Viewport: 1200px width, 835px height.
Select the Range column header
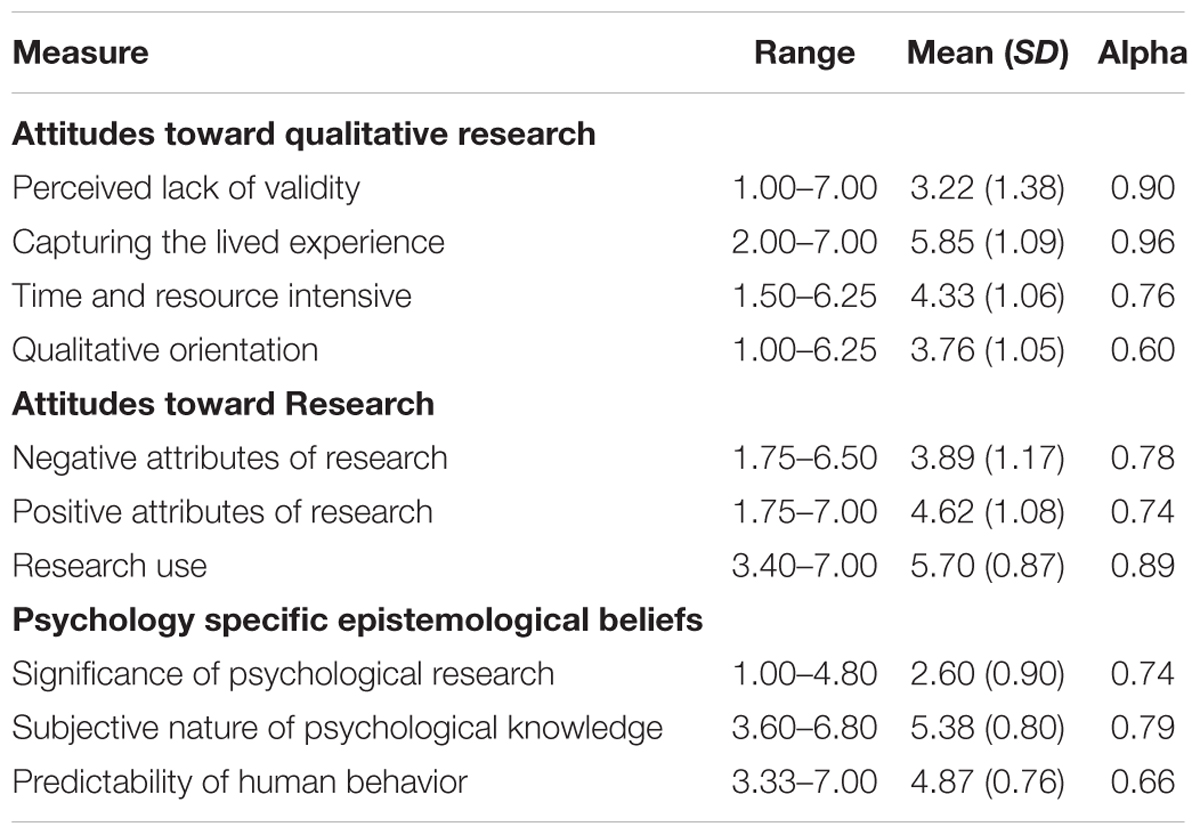pos(805,53)
